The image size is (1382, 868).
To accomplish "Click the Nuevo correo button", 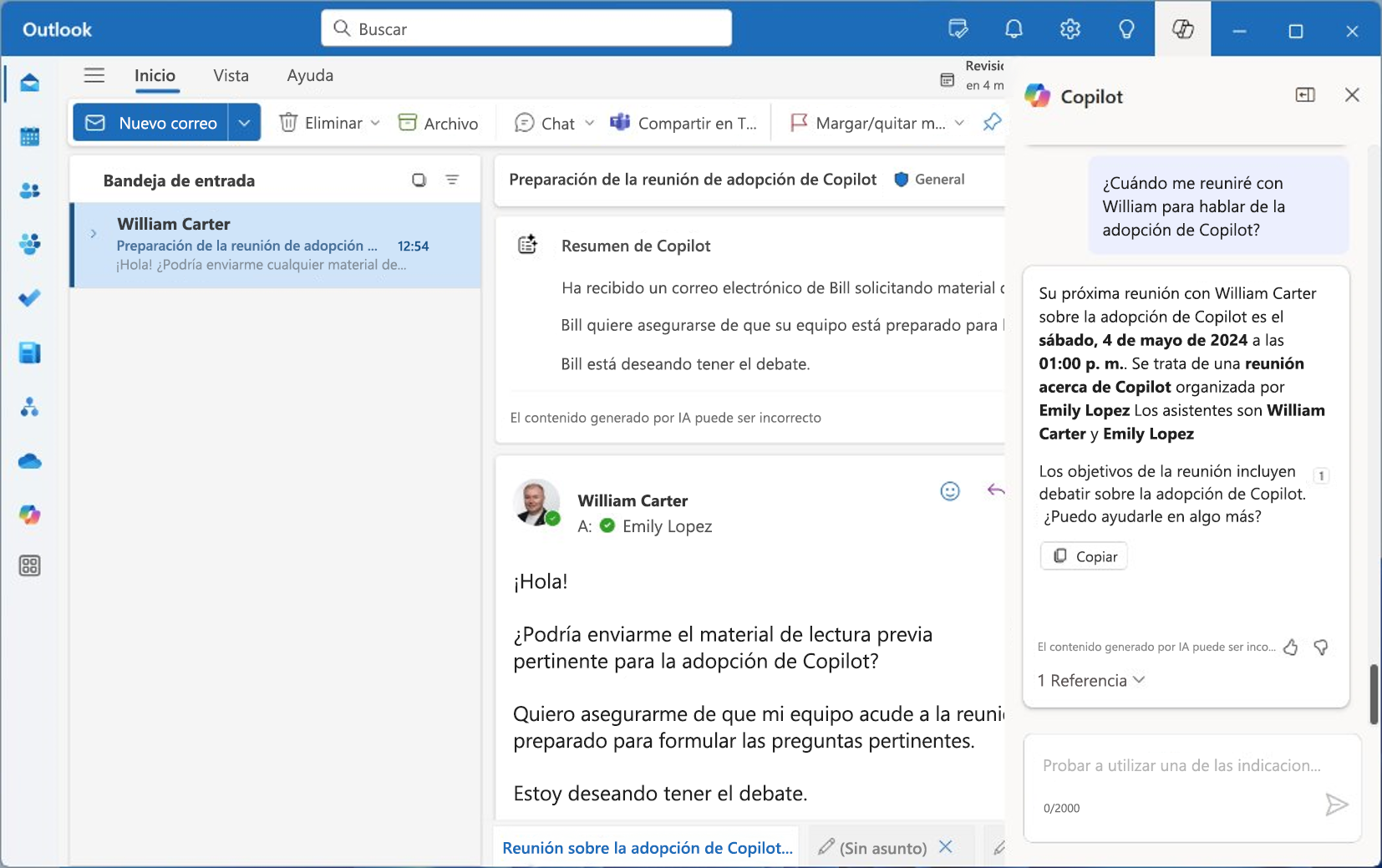I will tap(151, 123).
